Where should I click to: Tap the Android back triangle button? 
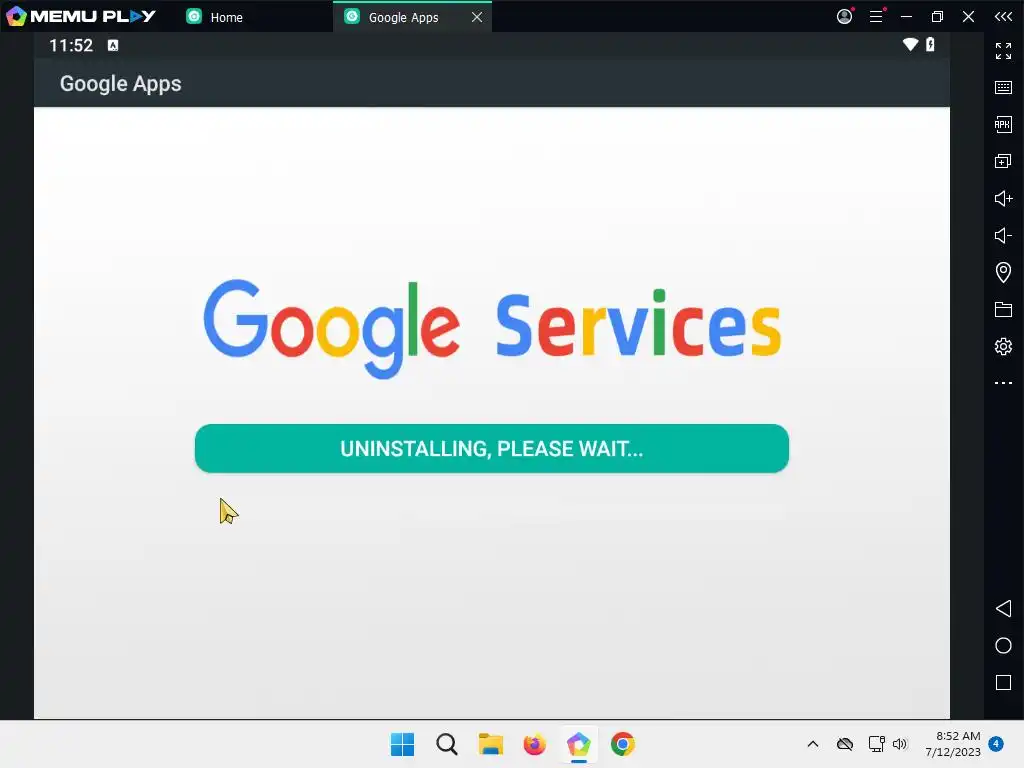(1003, 609)
